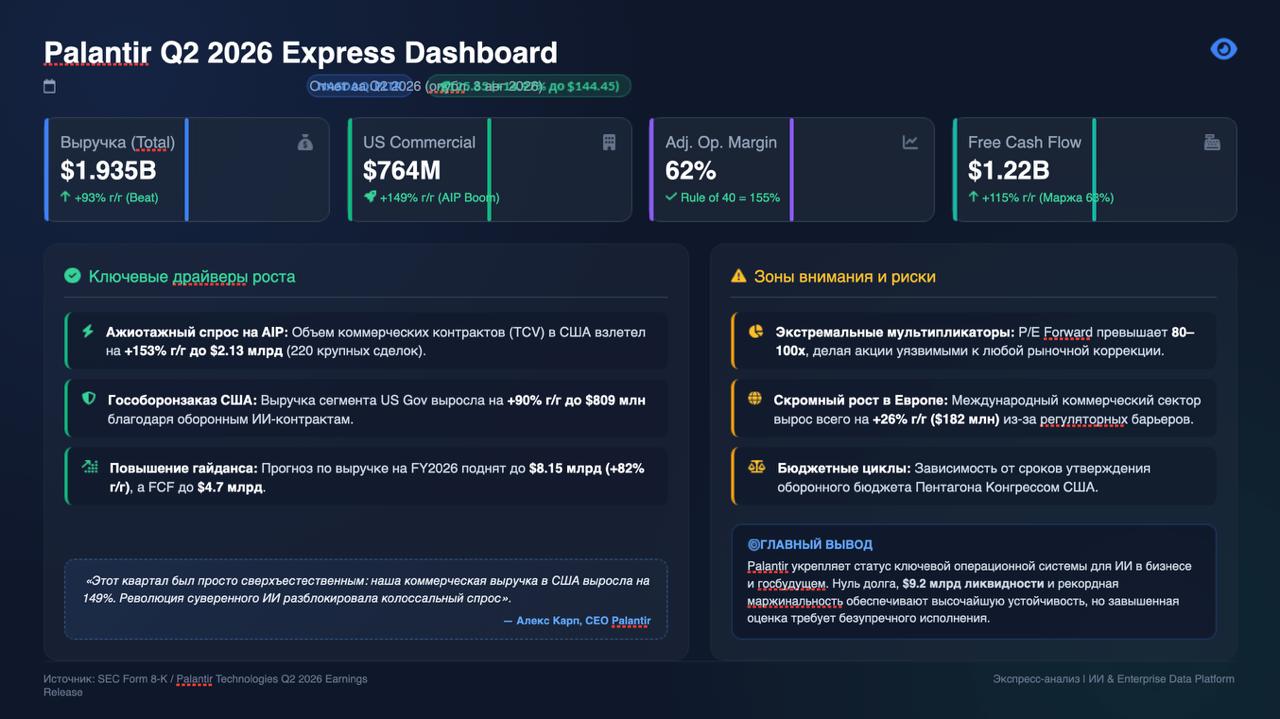
Task: Click the Alex Karp quote block
Action: [x=366, y=598]
